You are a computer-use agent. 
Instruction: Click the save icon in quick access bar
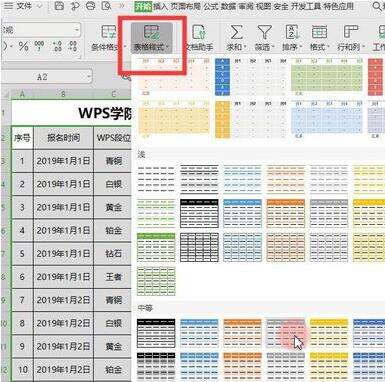[59, 6]
